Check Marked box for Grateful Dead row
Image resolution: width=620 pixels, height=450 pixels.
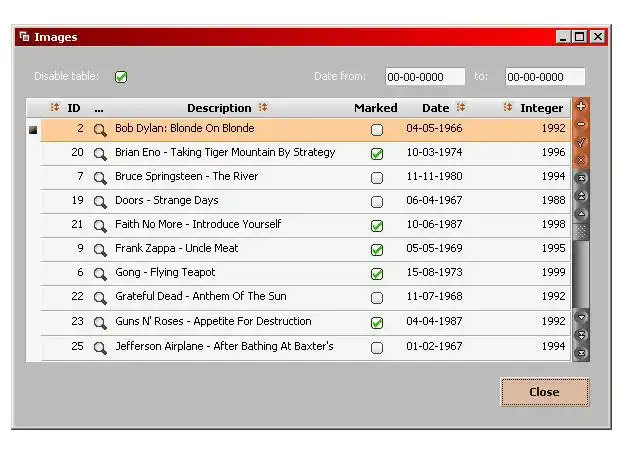coord(377,298)
